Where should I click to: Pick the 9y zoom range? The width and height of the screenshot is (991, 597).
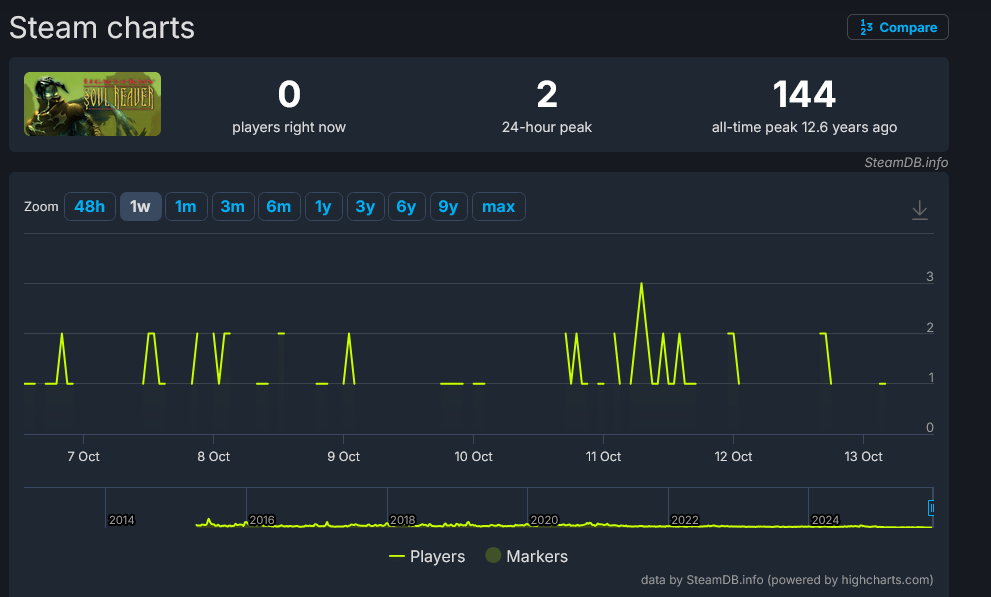448,207
